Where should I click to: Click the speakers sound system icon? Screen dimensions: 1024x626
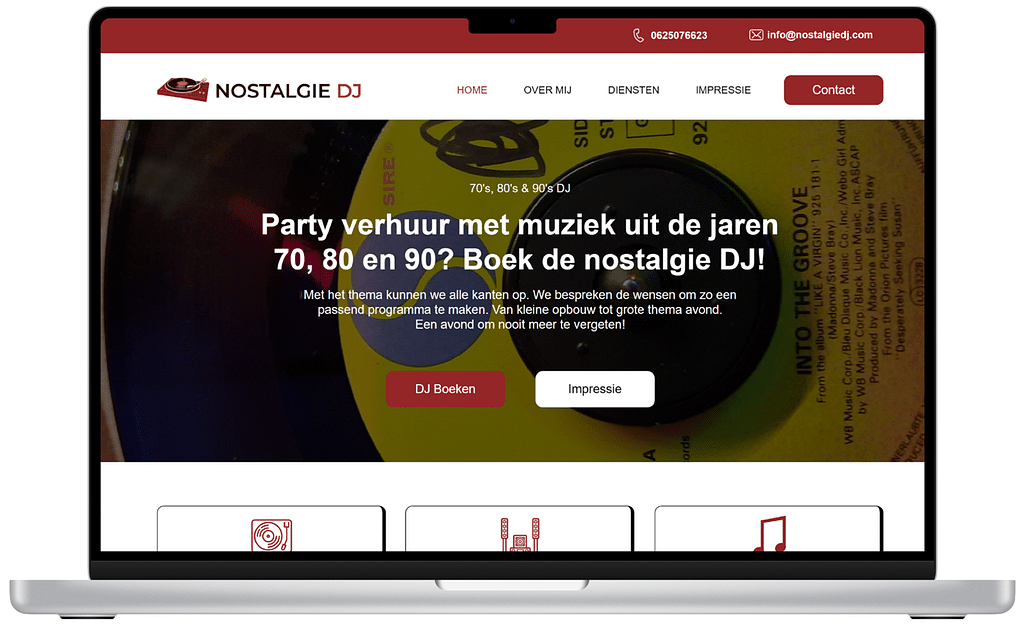coord(520,535)
